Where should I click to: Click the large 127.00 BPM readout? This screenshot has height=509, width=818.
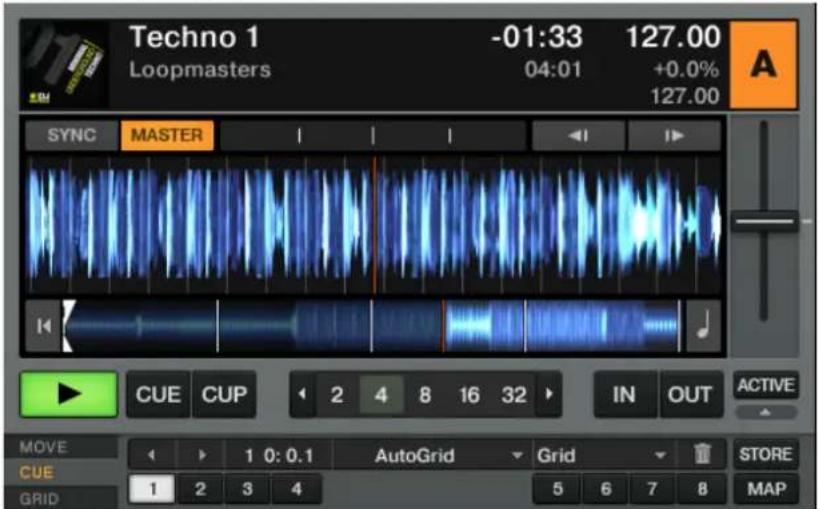[672, 38]
